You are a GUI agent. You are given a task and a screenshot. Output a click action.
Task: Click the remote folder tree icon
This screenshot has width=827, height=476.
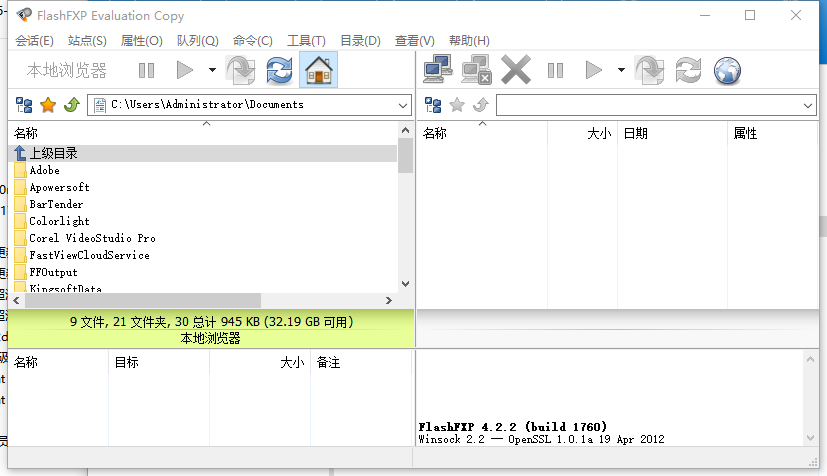point(433,105)
